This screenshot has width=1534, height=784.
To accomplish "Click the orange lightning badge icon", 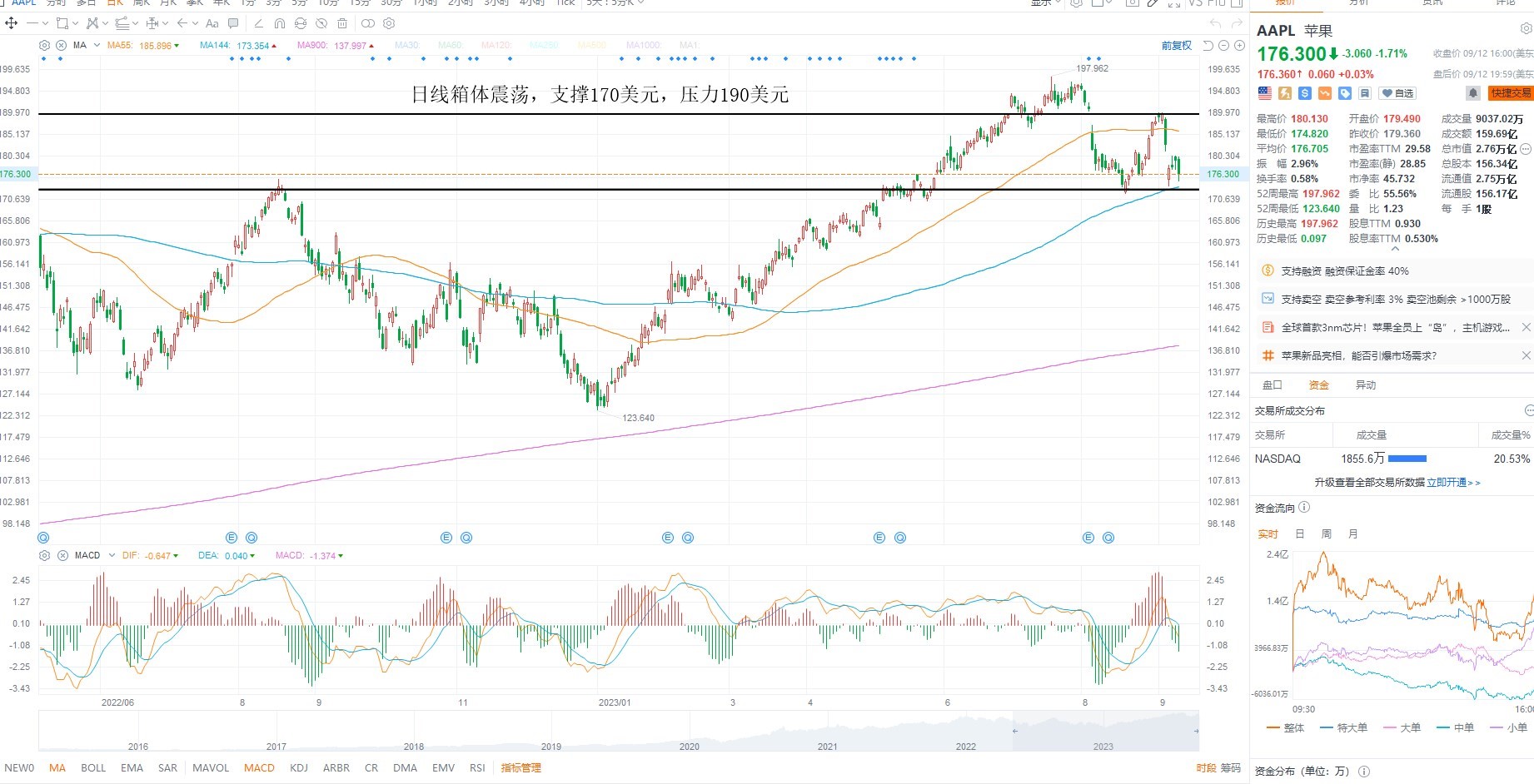I will coord(1285,93).
